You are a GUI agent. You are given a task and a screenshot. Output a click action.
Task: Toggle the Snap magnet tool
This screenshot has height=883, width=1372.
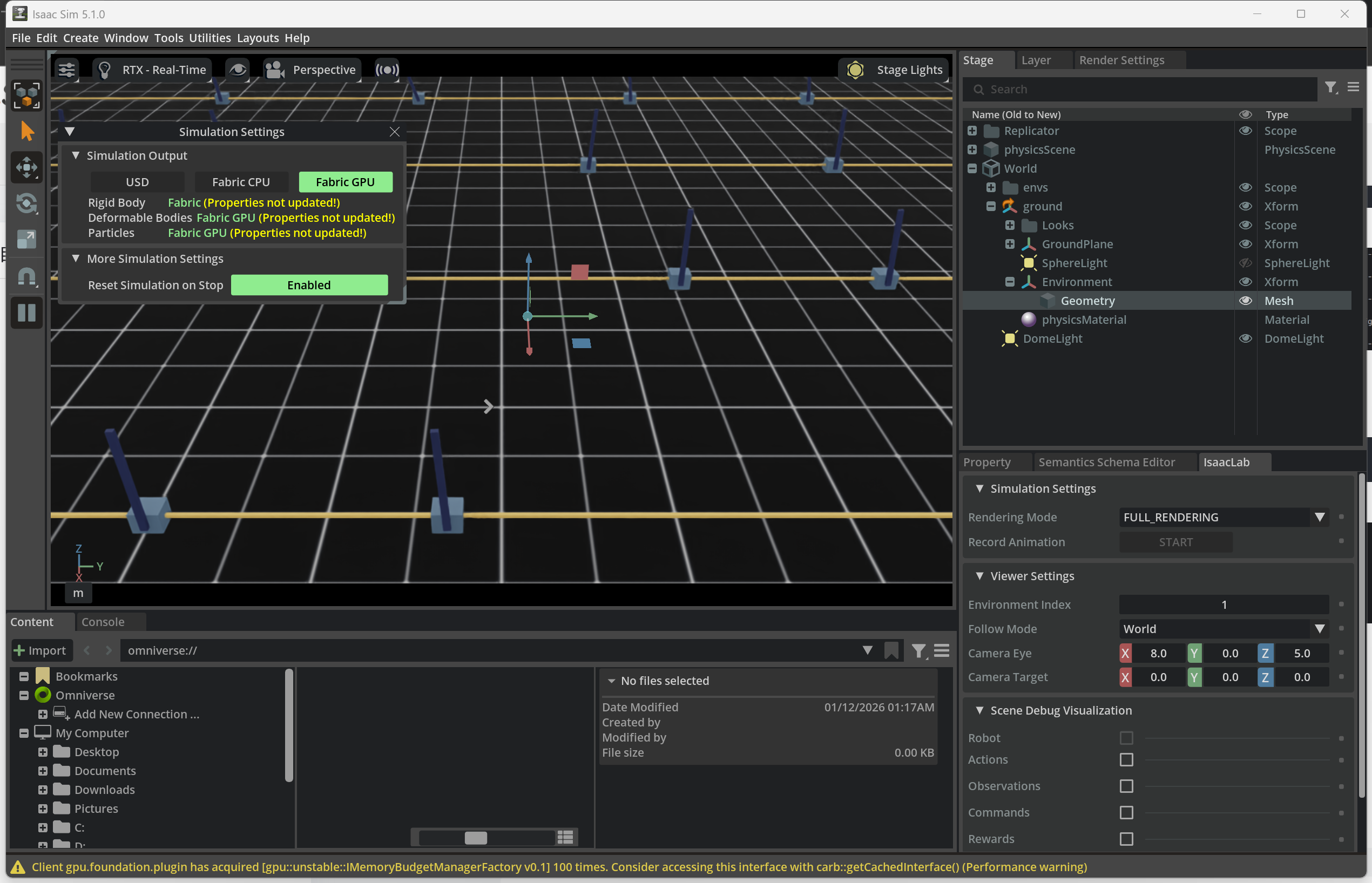[26, 277]
